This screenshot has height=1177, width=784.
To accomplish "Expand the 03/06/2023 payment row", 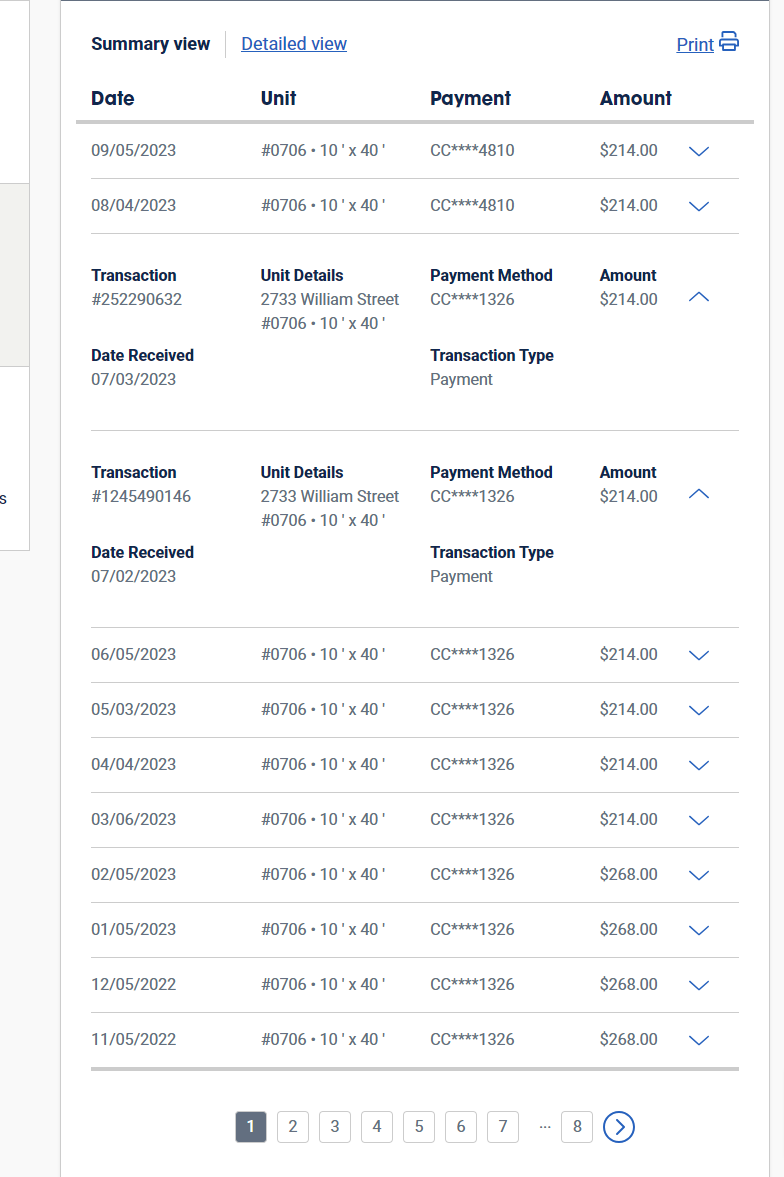I will pyautogui.click(x=699, y=820).
